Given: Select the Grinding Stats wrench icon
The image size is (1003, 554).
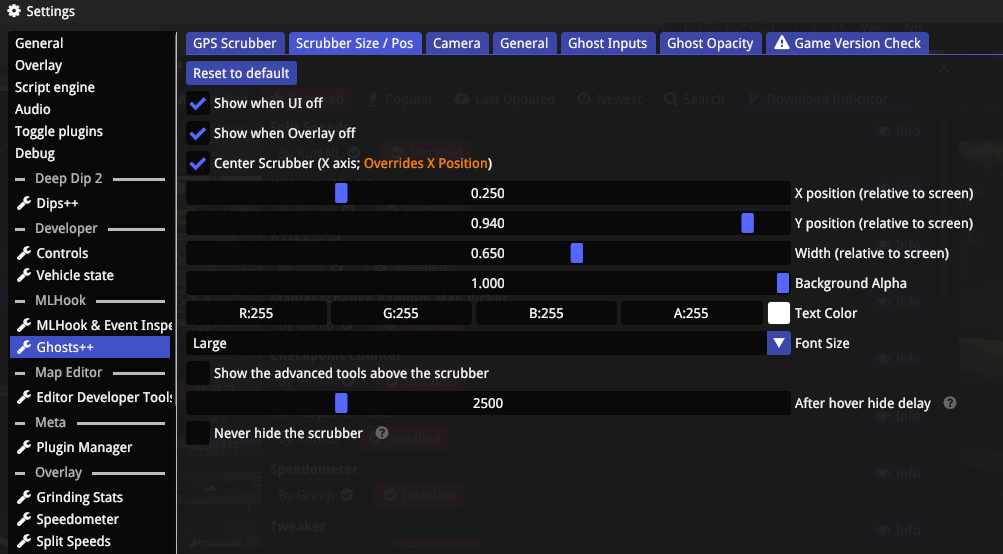Looking at the screenshot, I should pos(24,497).
